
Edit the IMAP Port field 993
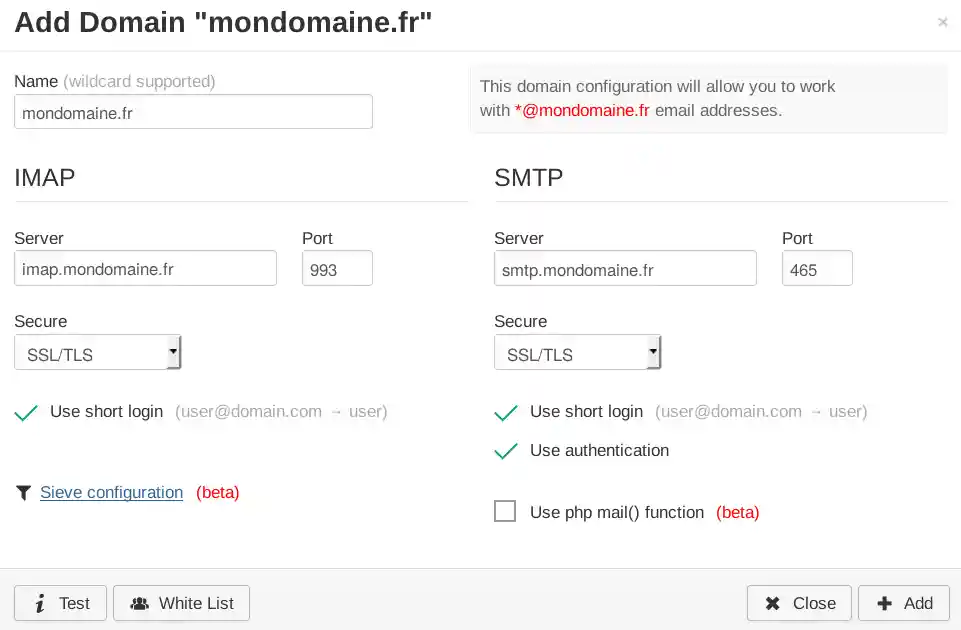337,268
